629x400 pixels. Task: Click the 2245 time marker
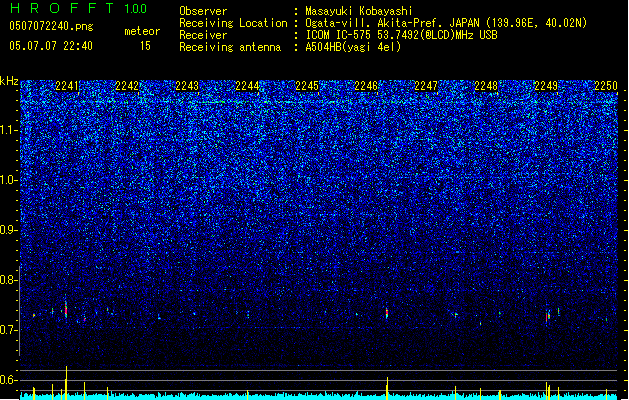307,86
